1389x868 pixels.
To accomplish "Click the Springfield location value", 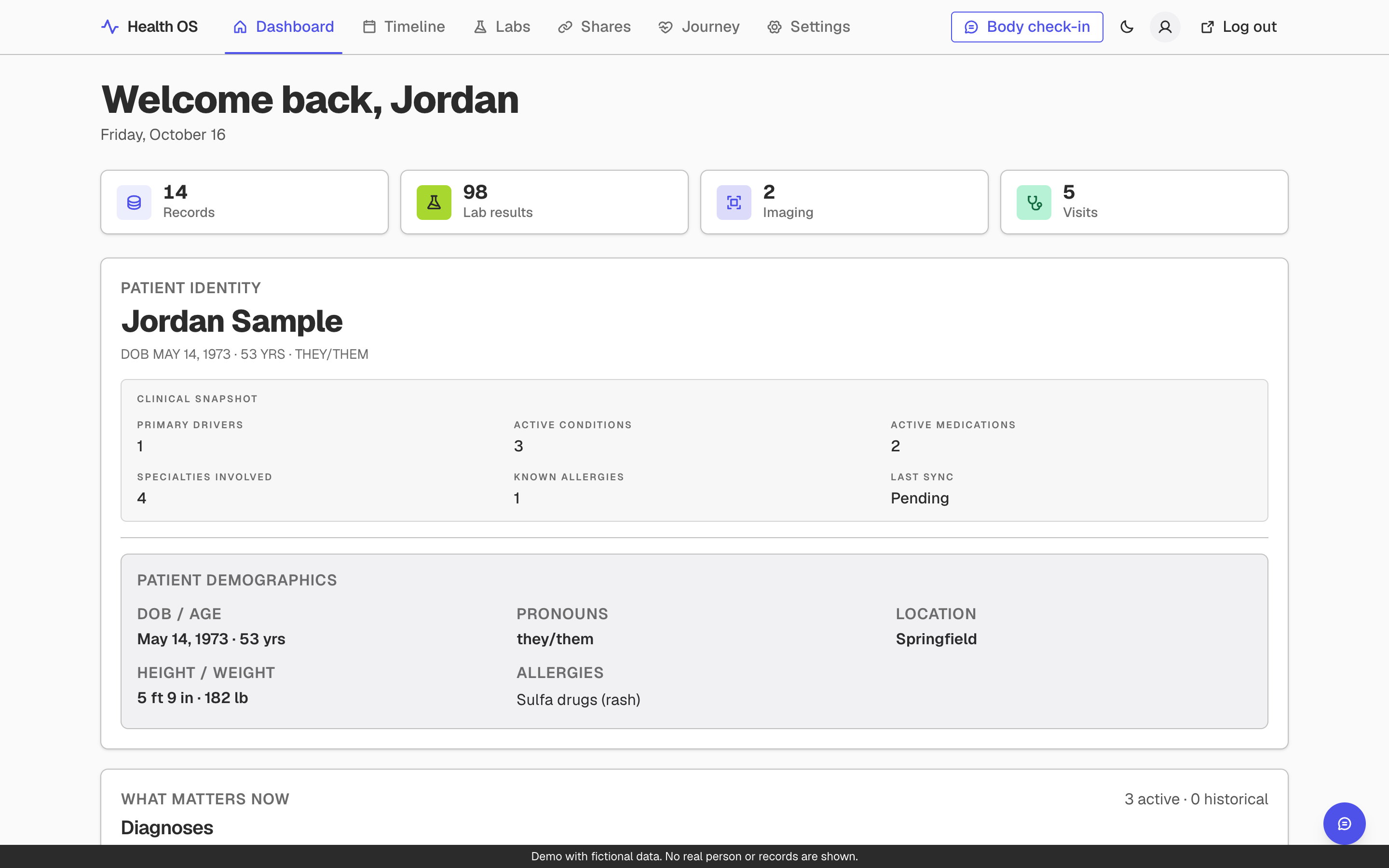I will (x=936, y=639).
